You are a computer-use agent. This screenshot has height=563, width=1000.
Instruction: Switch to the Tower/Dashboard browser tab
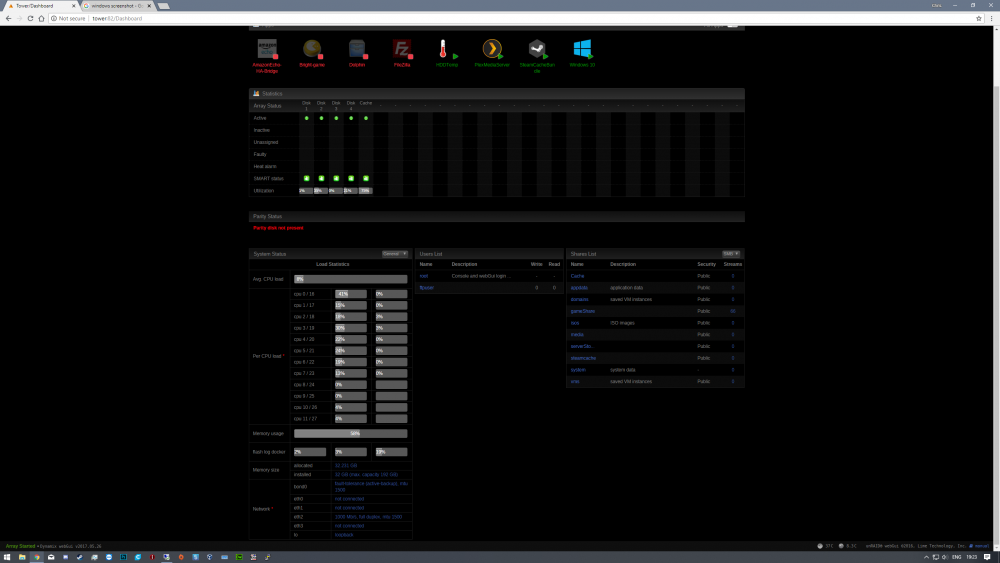coord(40,6)
